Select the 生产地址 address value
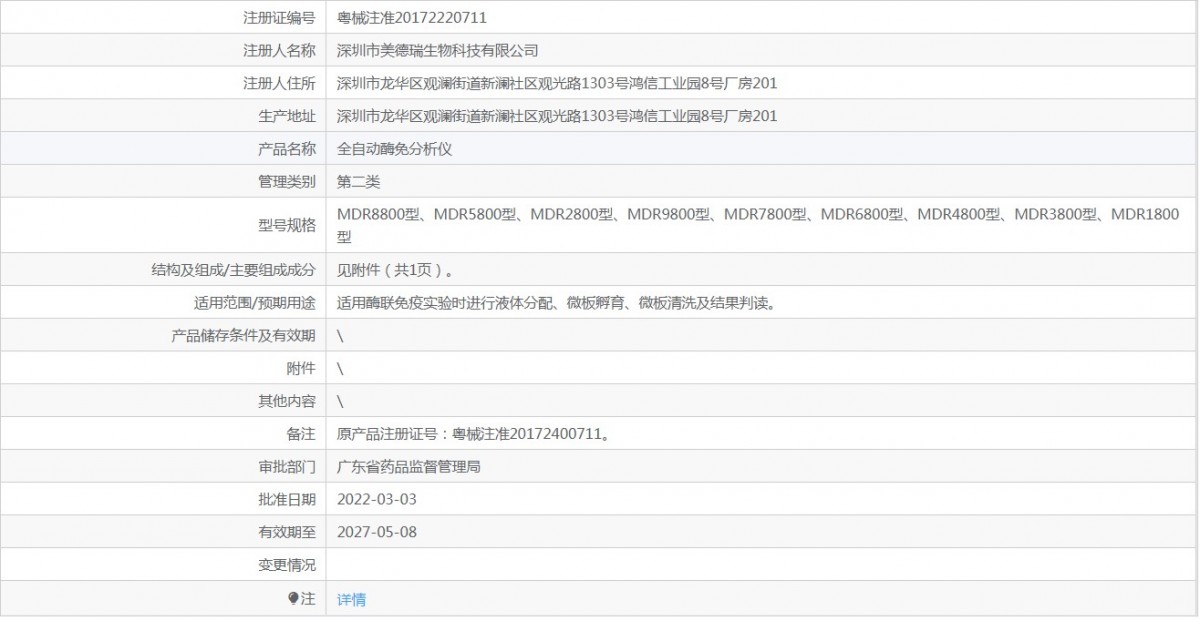Screen dimensions: 1200x621 pos(557,116)
